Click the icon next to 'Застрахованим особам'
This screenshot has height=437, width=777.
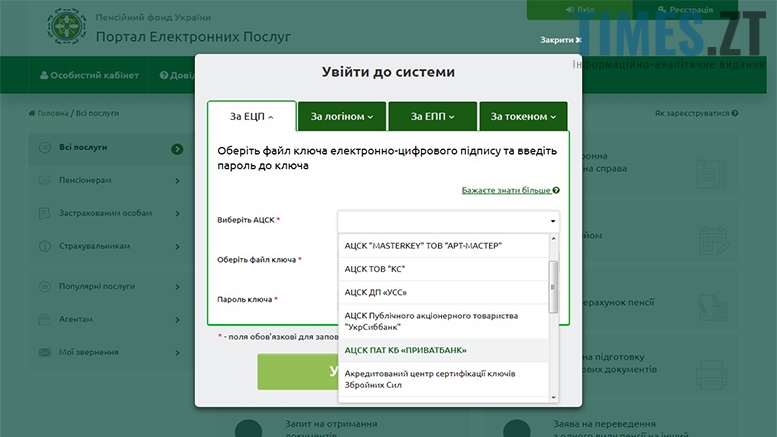click(x=45, y=213)
